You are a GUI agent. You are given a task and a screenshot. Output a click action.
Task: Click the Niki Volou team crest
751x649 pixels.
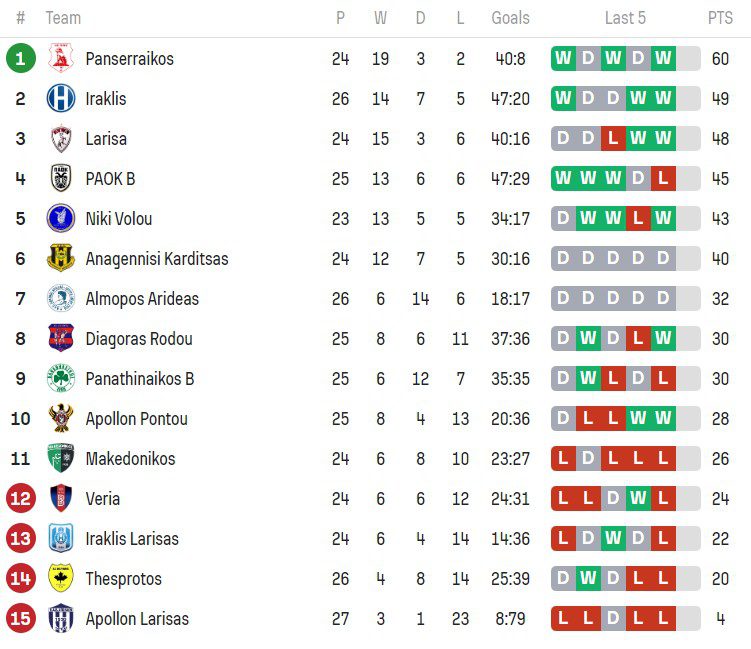pyautogui.click(x=61, y=219)
